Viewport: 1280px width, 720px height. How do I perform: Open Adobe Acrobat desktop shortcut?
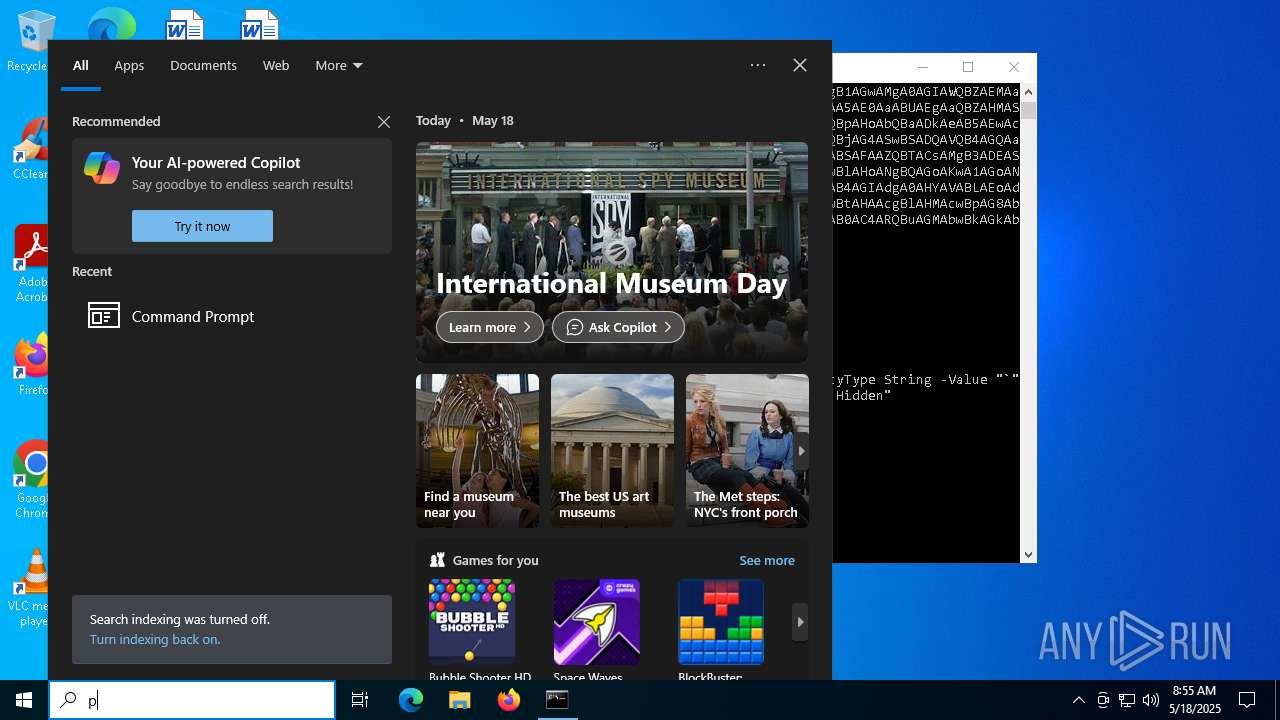[30, 263]
